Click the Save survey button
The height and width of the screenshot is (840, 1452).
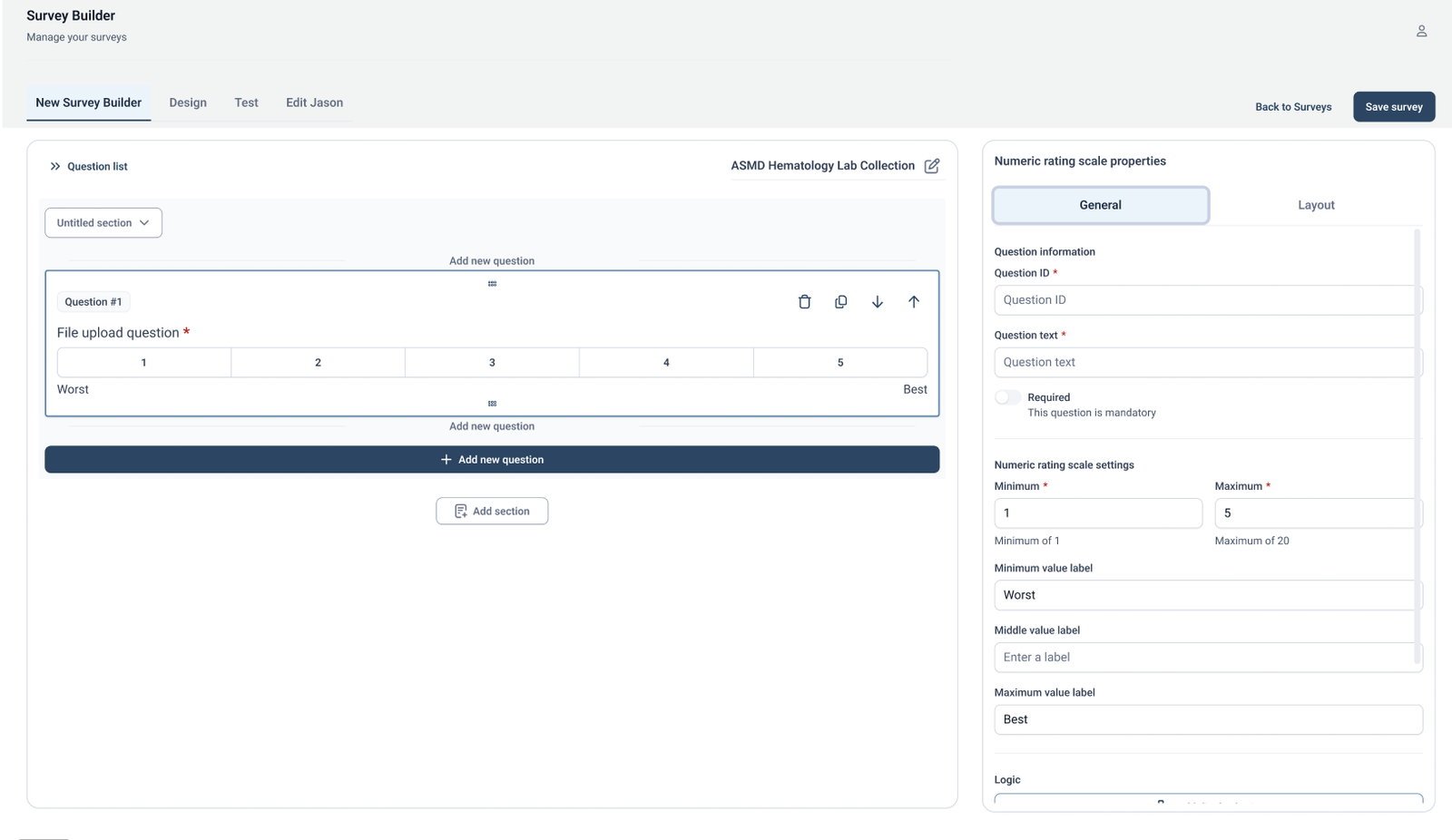[x=1394, y=106]
